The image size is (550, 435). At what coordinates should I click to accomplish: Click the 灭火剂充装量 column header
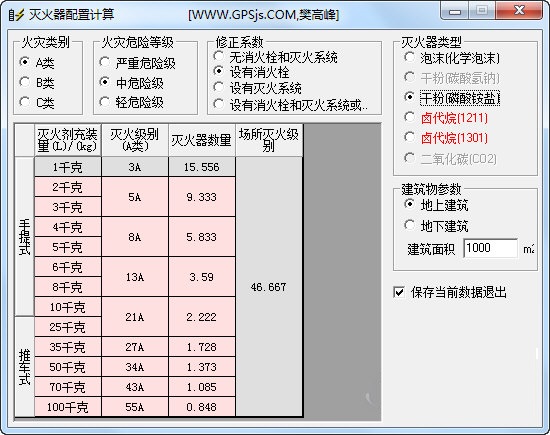click(x=68, y=140)
